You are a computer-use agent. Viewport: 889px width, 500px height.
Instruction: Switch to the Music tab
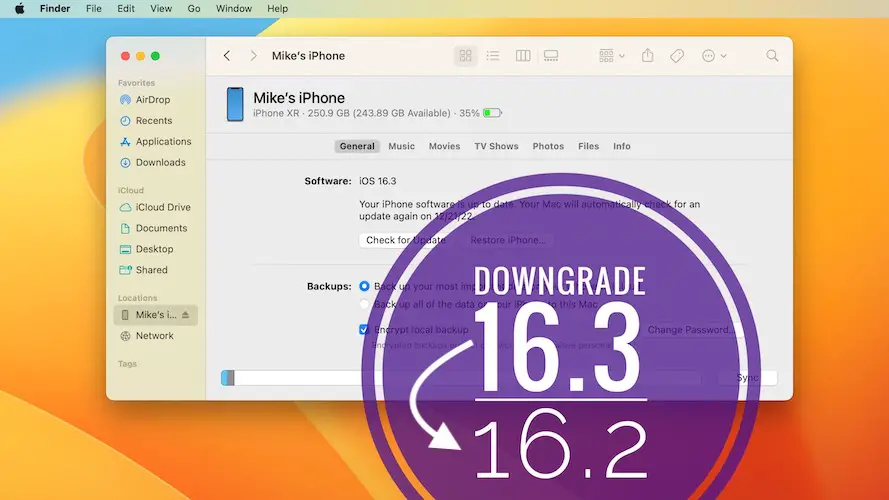click(x=401, y=146)
